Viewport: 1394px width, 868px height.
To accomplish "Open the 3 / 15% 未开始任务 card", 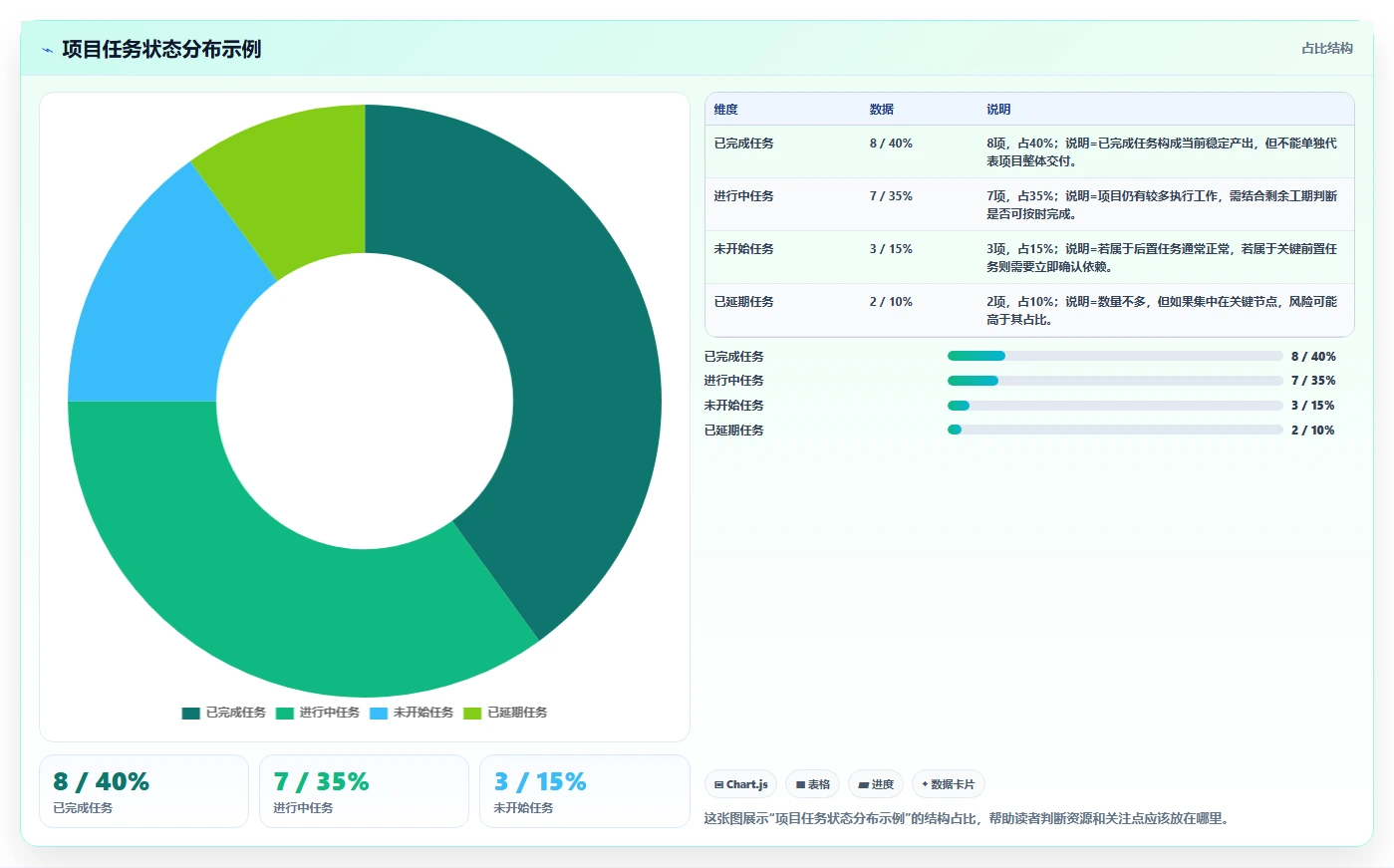I will pyautogui.click(x=584, y=791).
